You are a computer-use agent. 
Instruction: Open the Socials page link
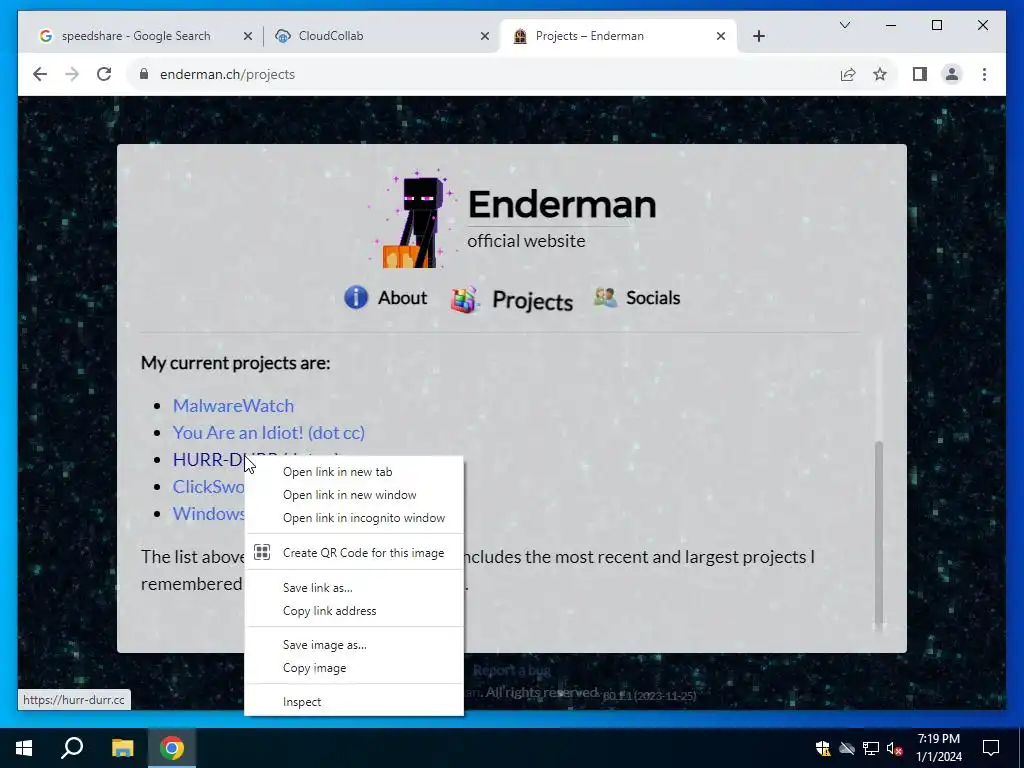(x=653, y=298)
